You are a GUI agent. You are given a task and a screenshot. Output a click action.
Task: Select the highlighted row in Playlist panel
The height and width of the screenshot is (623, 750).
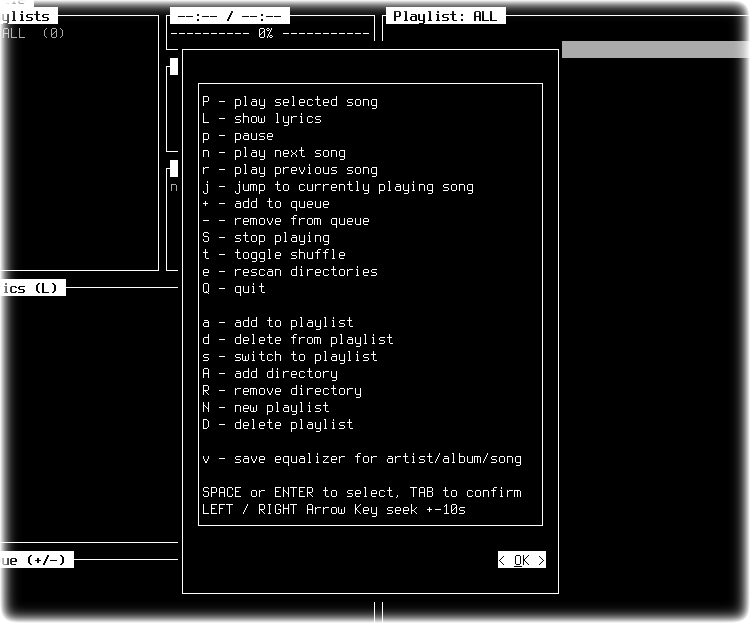point(656,50)
